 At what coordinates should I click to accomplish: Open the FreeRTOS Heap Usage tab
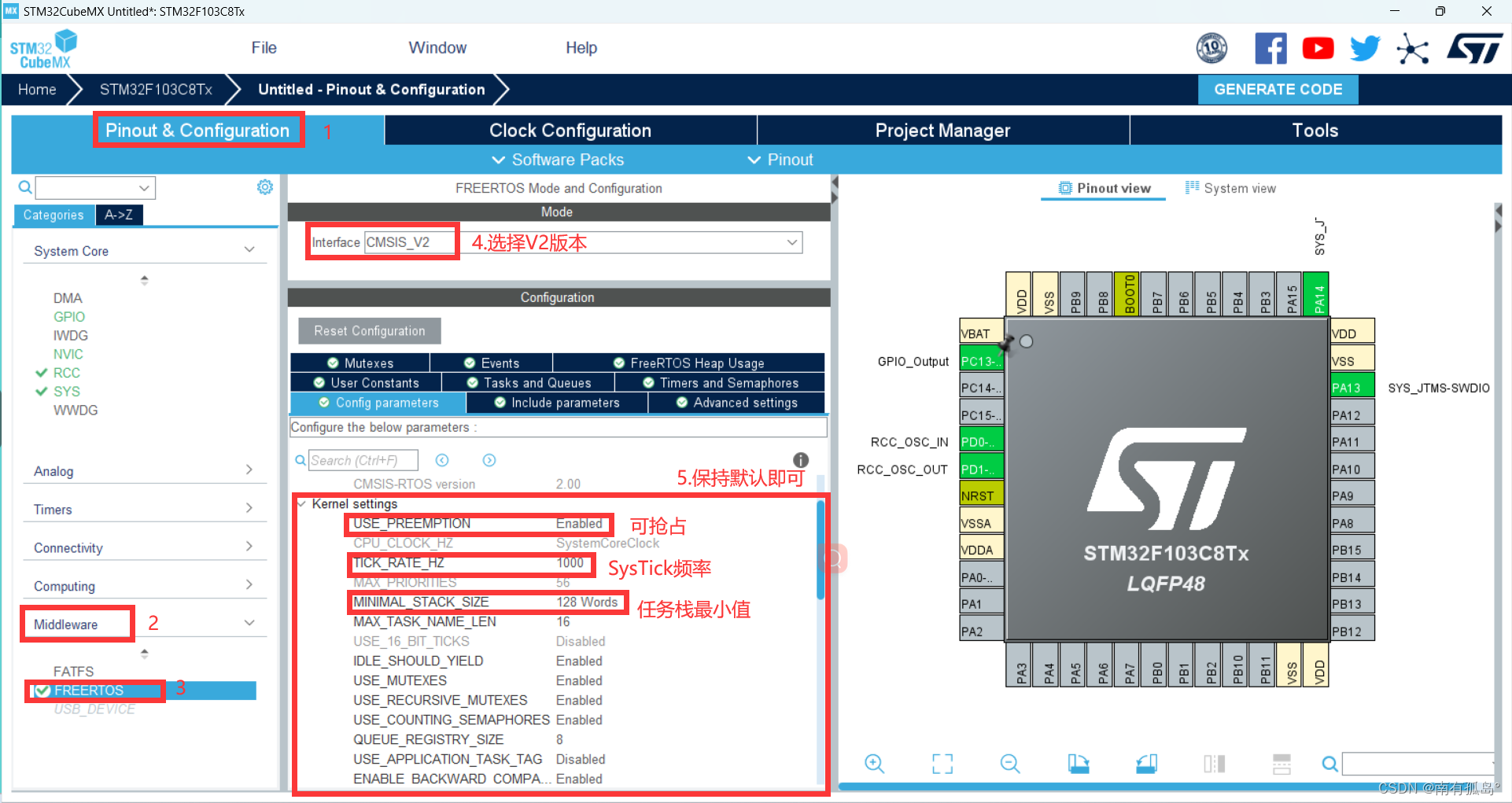coord(689,363)
